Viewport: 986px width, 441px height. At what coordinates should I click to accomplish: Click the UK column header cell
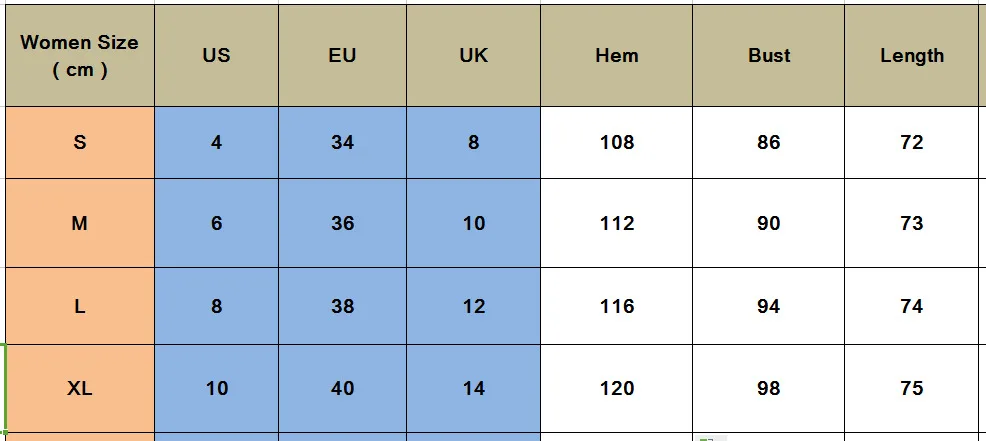click(473, 56)
